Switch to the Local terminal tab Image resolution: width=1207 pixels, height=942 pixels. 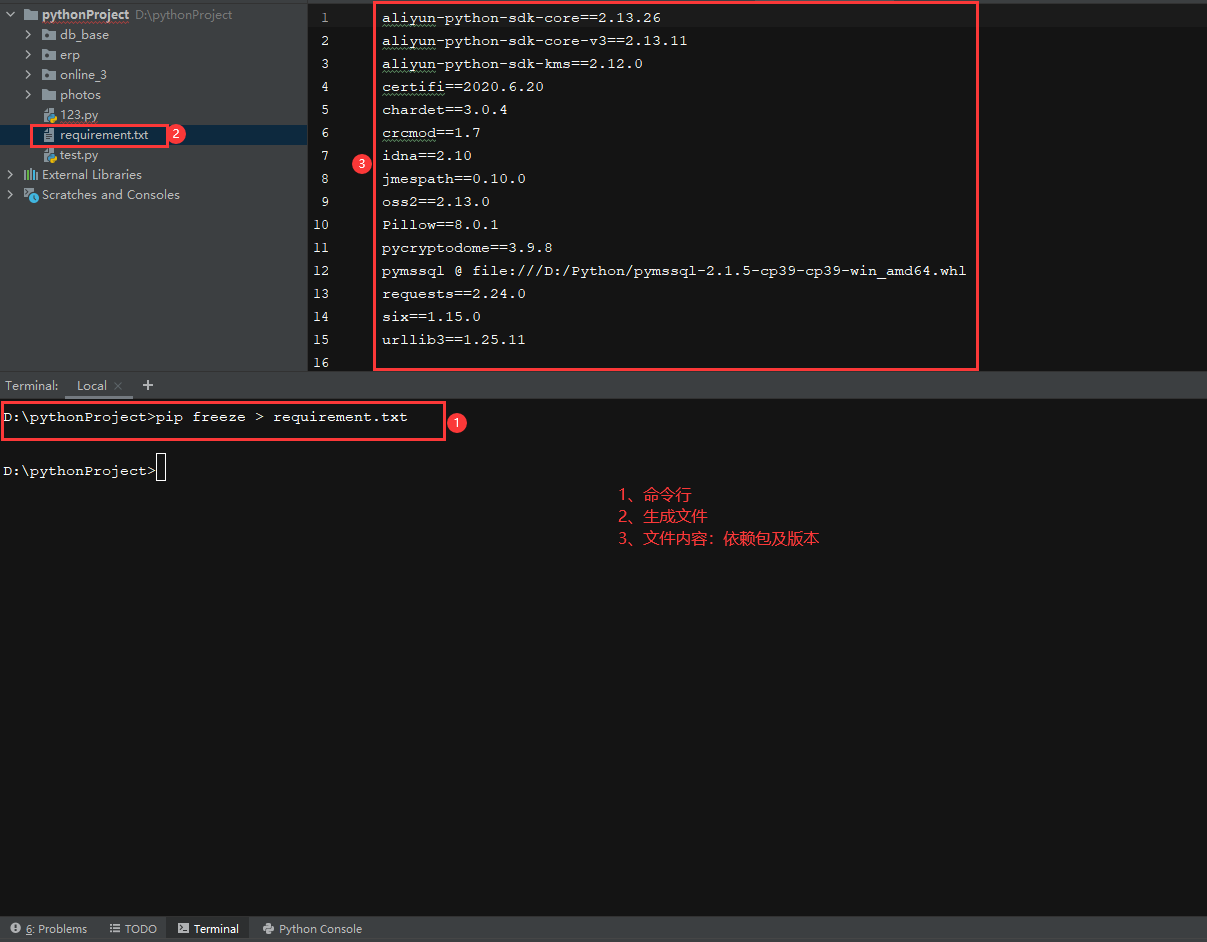click(x=91, y=386)
